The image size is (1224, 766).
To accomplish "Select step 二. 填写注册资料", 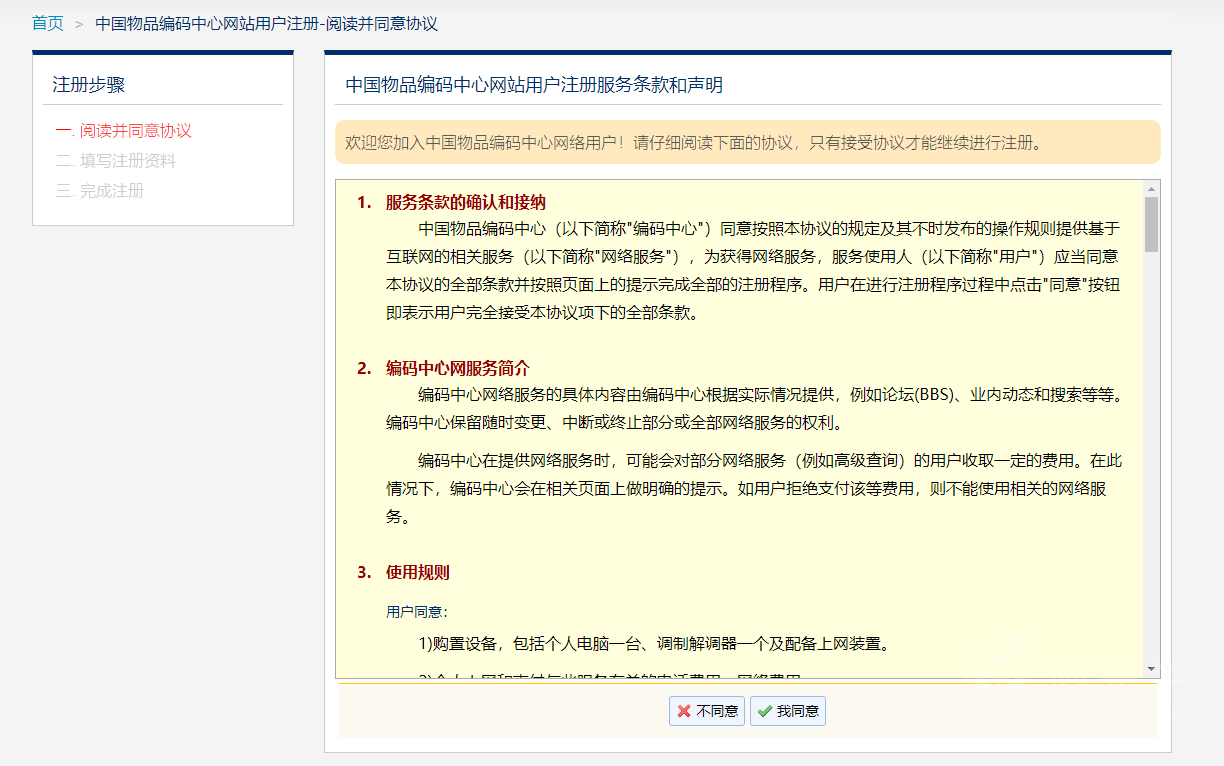I will [x=115, y=160].
